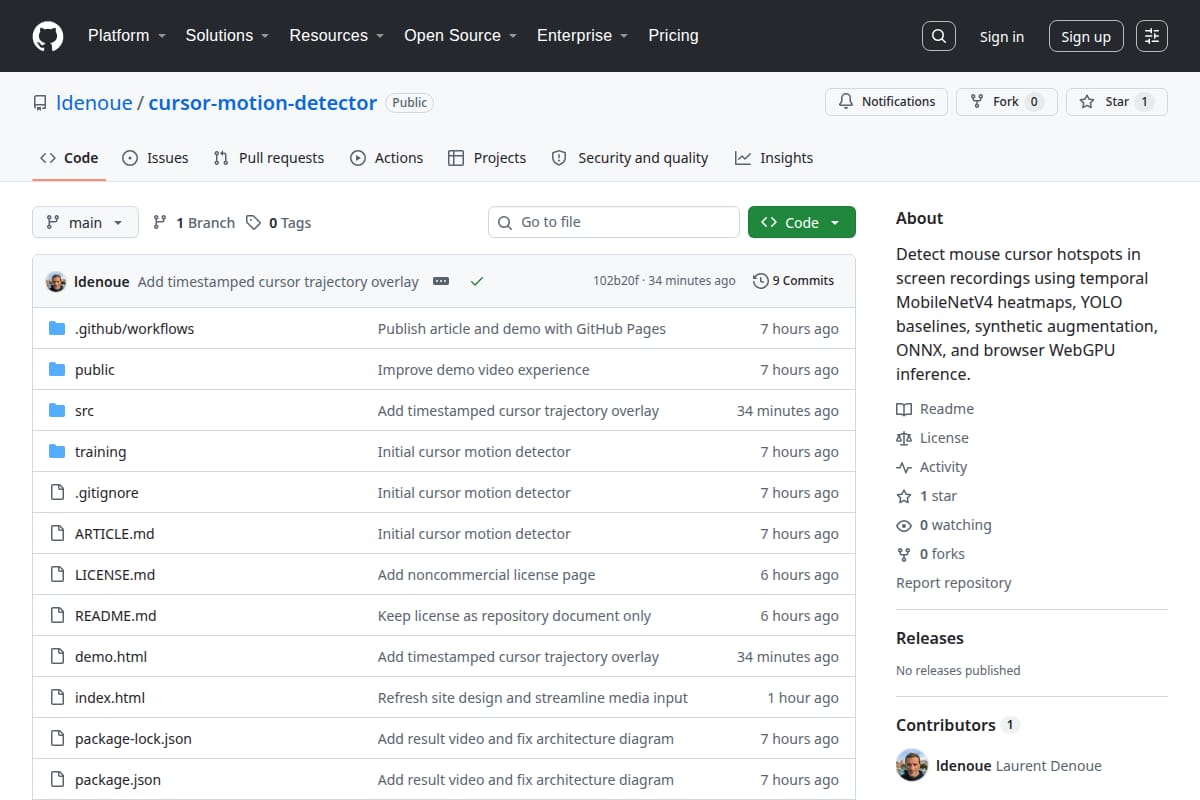Viewport: 1200px width, 800px height.
Task: Open the green Code dropdown button
Action: (x=802, y=223)
